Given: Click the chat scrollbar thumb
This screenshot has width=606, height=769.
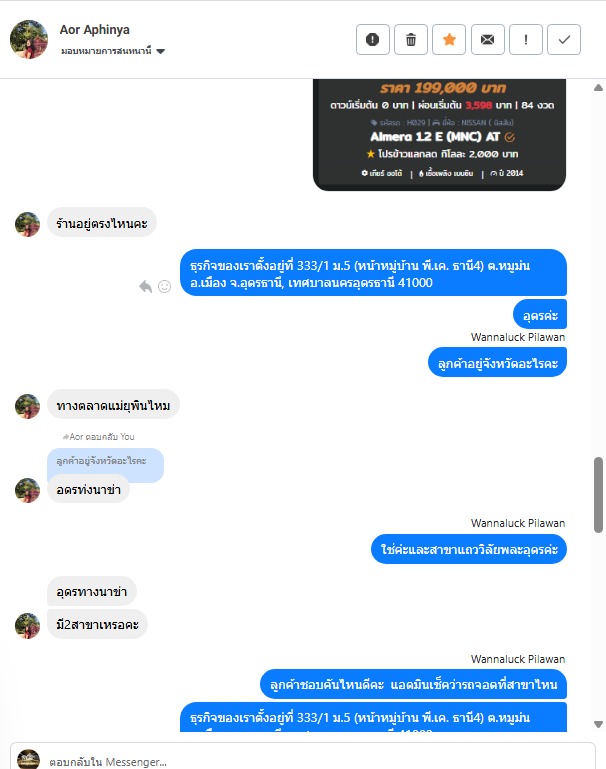Looking at the screenshot, I should [598, 495].
